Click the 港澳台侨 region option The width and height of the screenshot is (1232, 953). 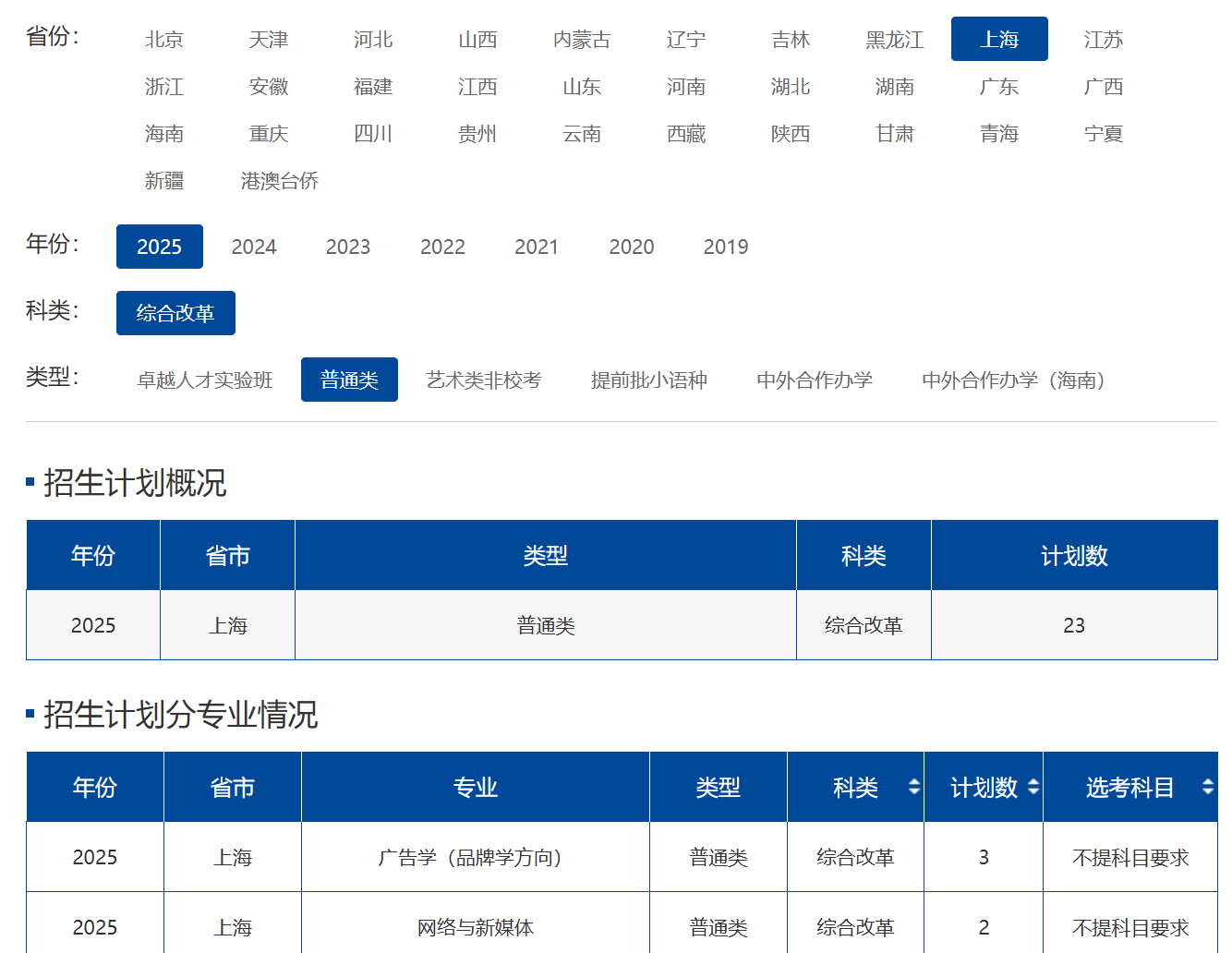pyautogui.click(x=280, y=181)
